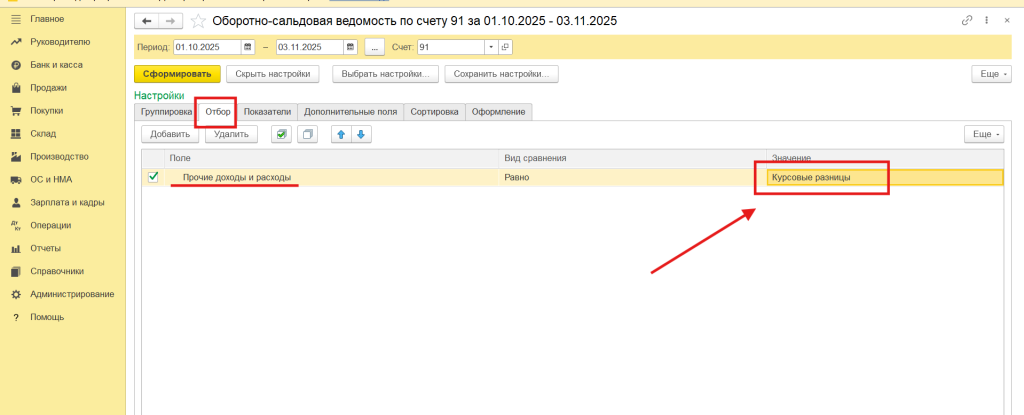This screenshot has height=415, width=1024.
Task: Uncheck all filters with empty box icon
Action: (308, 134)
